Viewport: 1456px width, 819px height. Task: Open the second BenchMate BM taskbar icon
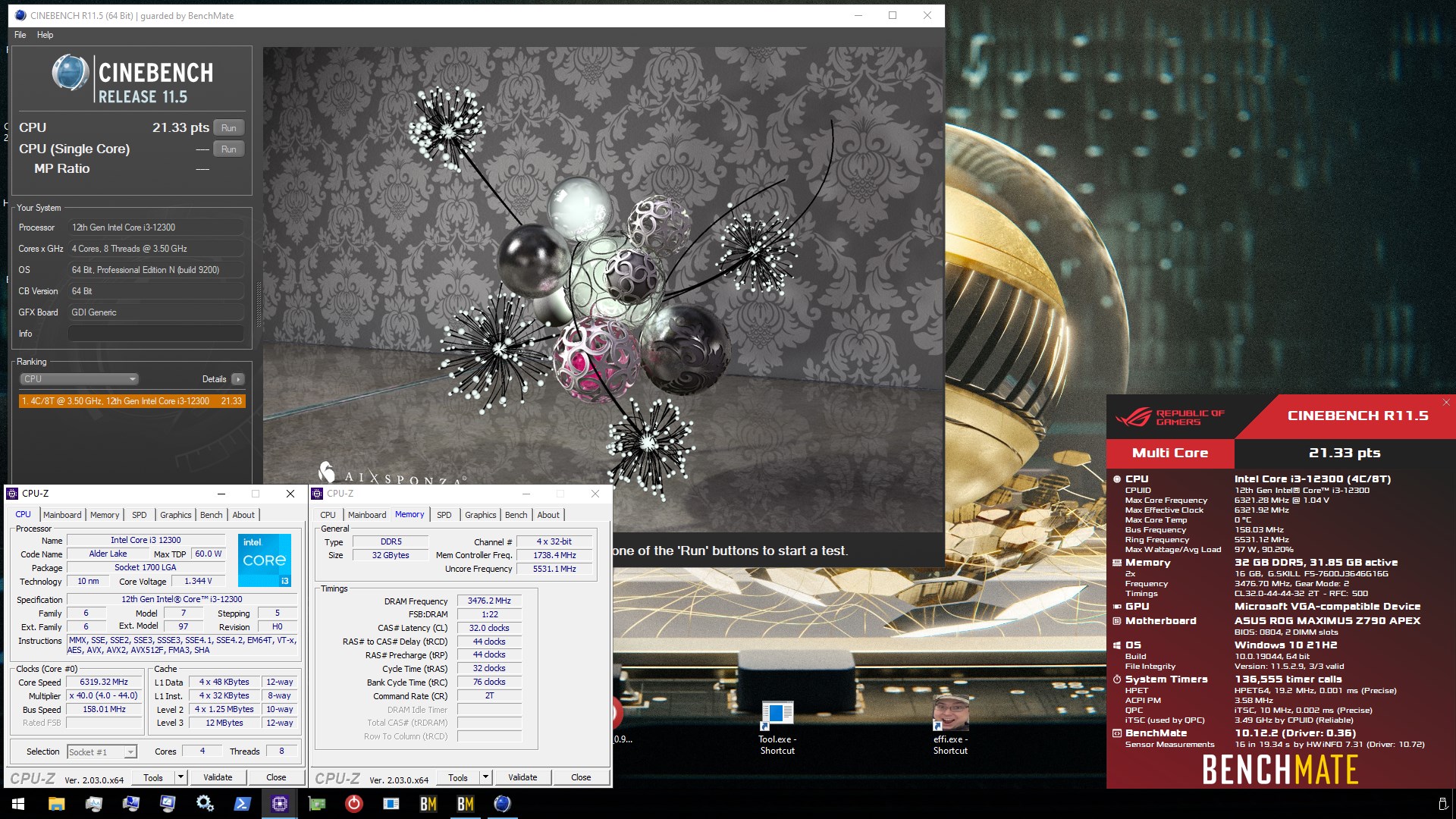pyautogui.click(x=465, y=804)
